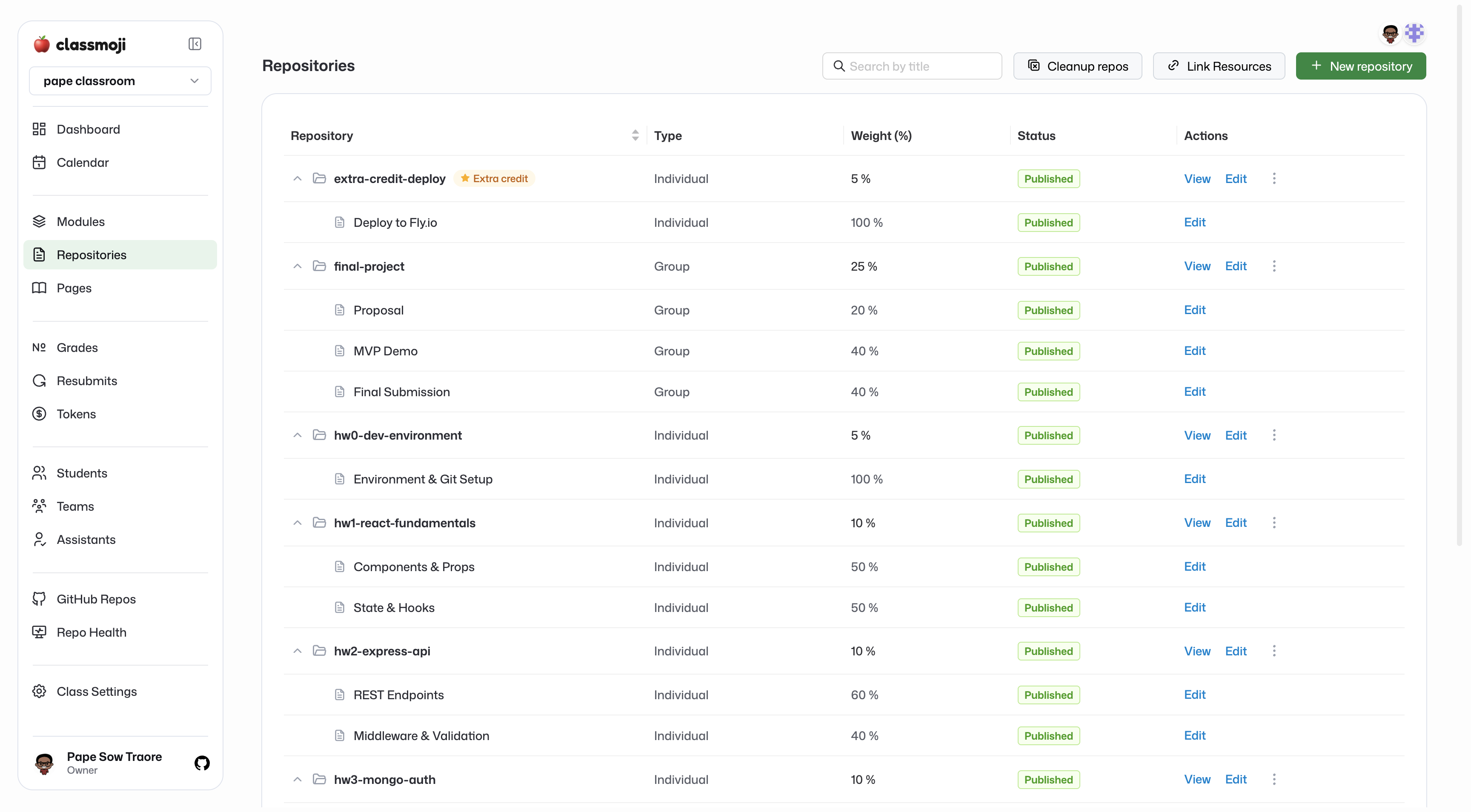Sort by the Repository column arrows

pos(635,135)
